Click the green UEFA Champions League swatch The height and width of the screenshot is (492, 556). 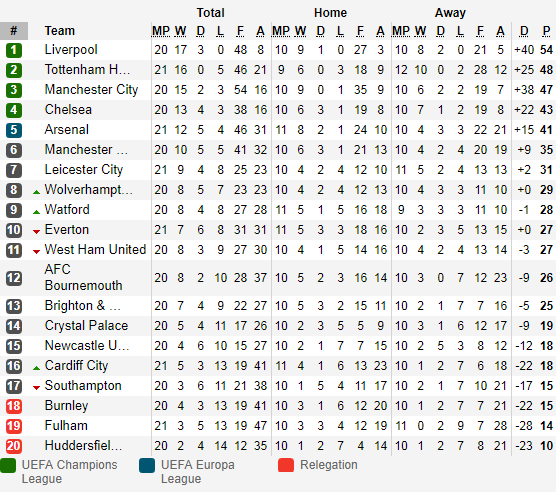coord(8,465)
